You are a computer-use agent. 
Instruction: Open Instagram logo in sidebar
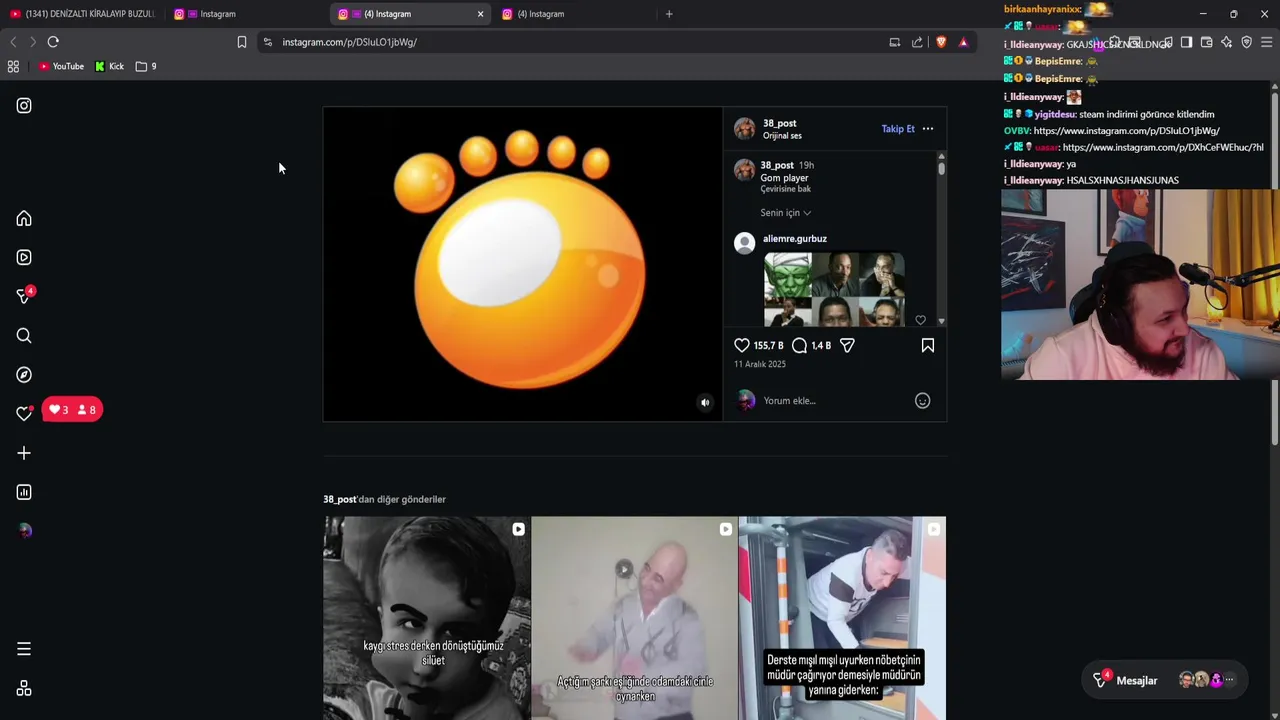24,106
